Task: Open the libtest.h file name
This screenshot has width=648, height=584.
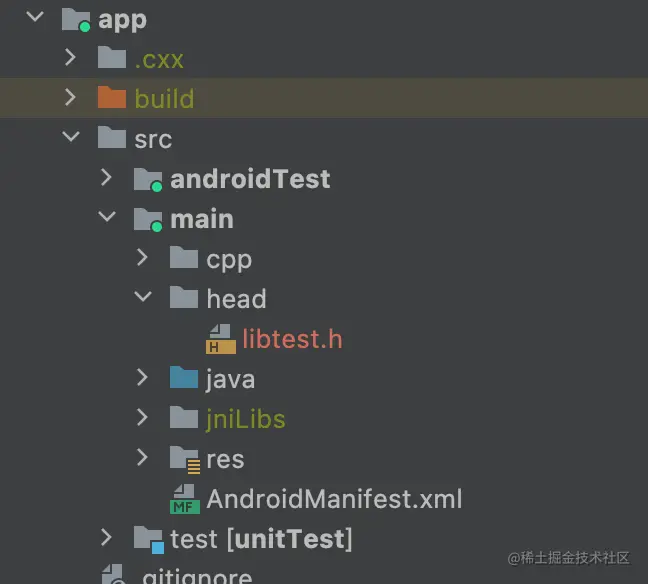Action: coord(293,339)
